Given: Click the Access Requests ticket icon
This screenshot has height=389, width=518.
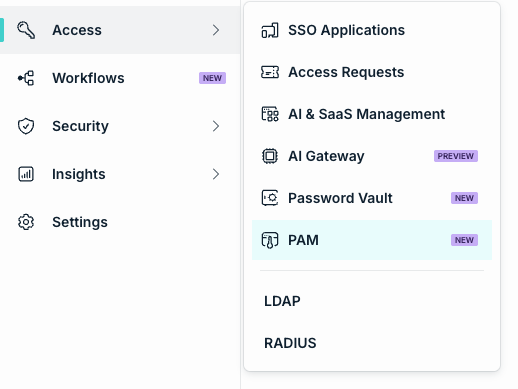Looking at the screenshot, I should (270, 72).
